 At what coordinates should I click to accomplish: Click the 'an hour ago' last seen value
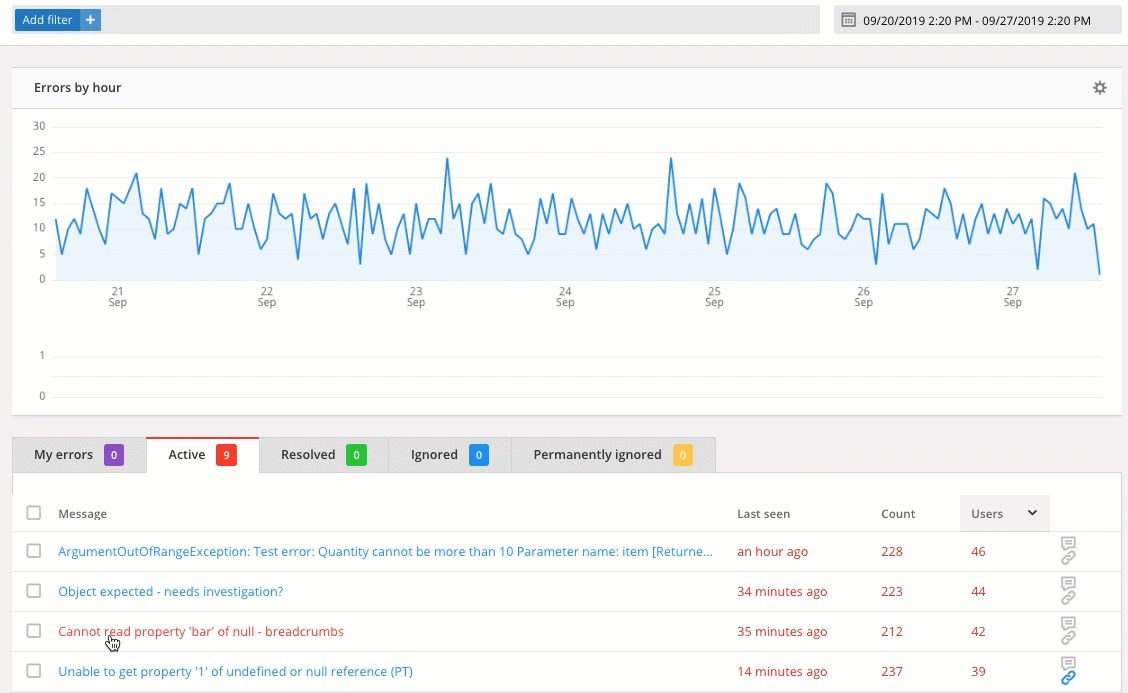coord(773,551)
